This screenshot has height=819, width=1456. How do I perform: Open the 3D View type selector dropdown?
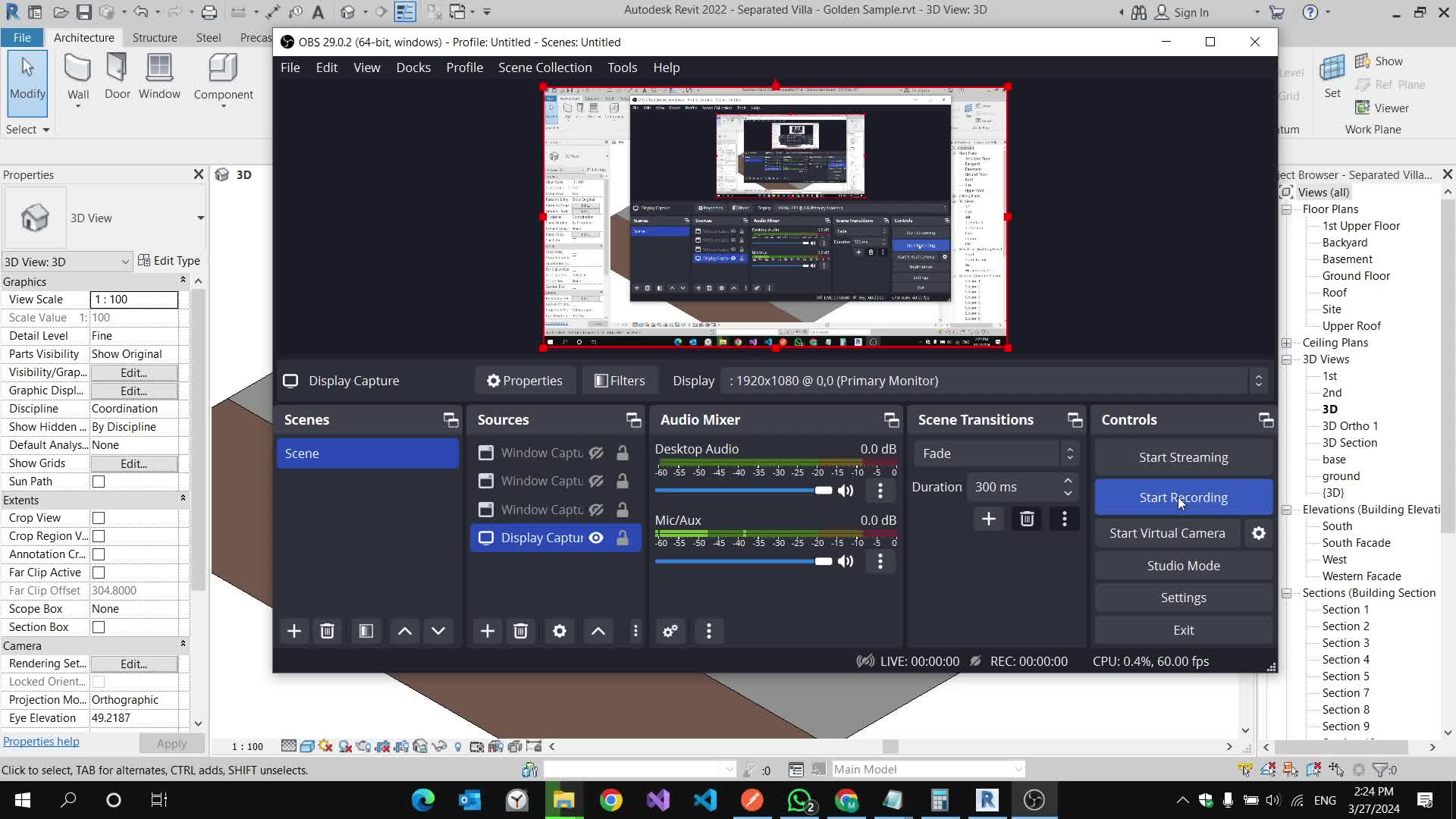tap(200, 218)
